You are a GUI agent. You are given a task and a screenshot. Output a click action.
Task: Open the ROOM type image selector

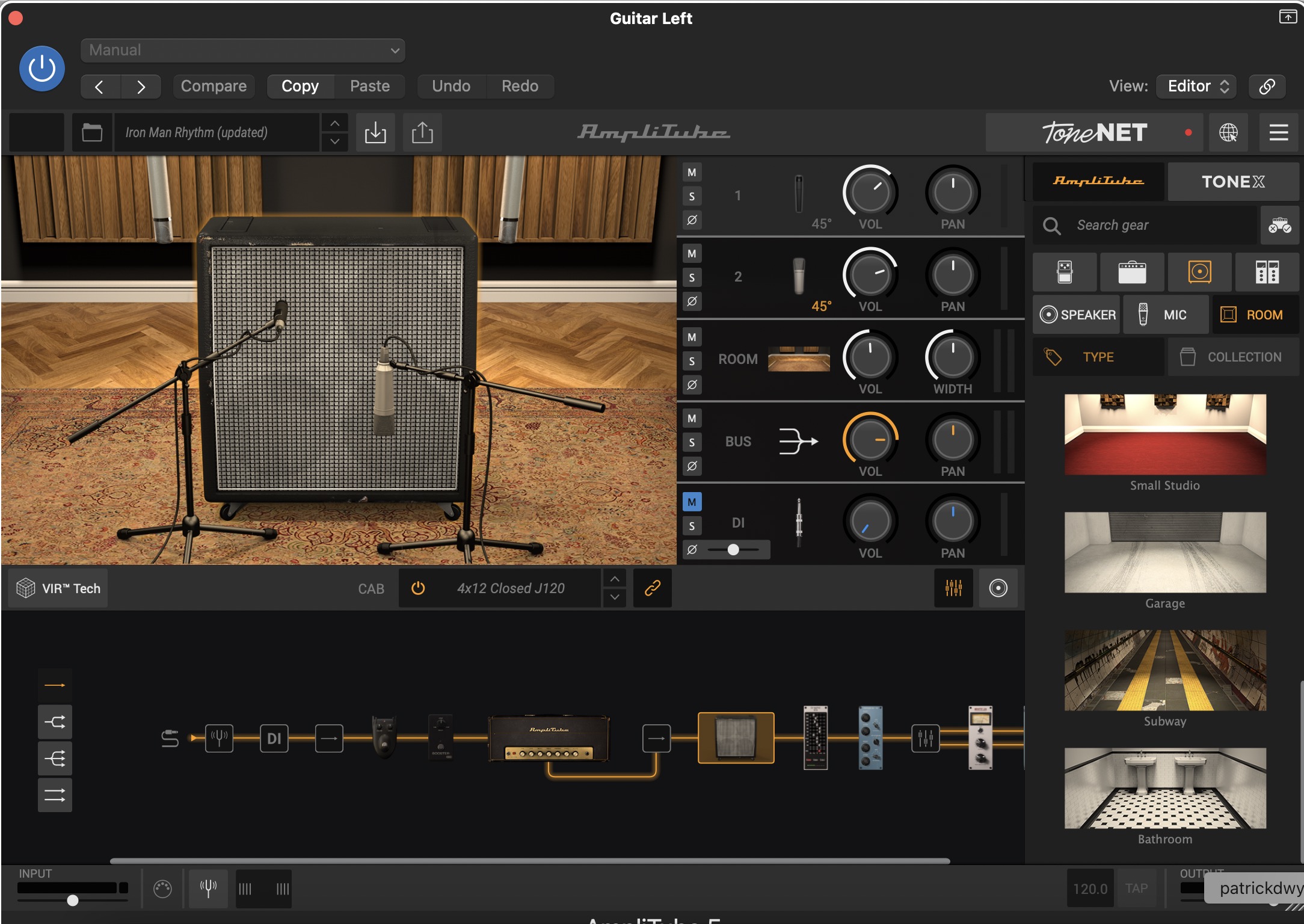tap(799, 359)
